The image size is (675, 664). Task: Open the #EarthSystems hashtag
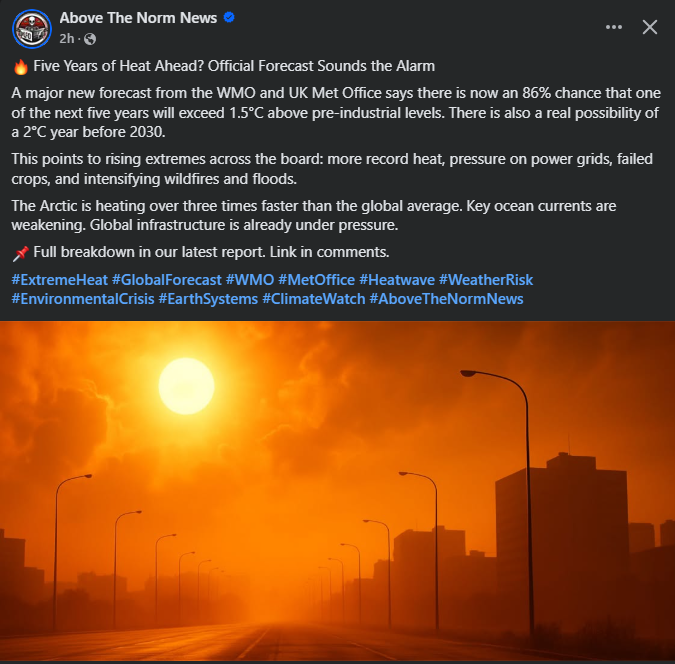[x=208, y=299]
